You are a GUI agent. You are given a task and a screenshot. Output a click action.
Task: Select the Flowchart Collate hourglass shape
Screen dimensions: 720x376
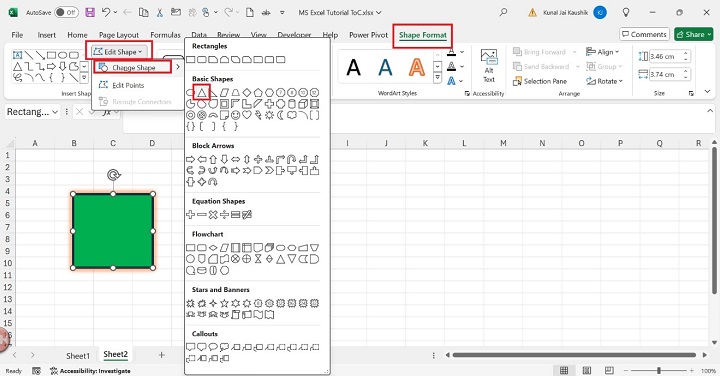pyautogui.click(x=258, y=259)
